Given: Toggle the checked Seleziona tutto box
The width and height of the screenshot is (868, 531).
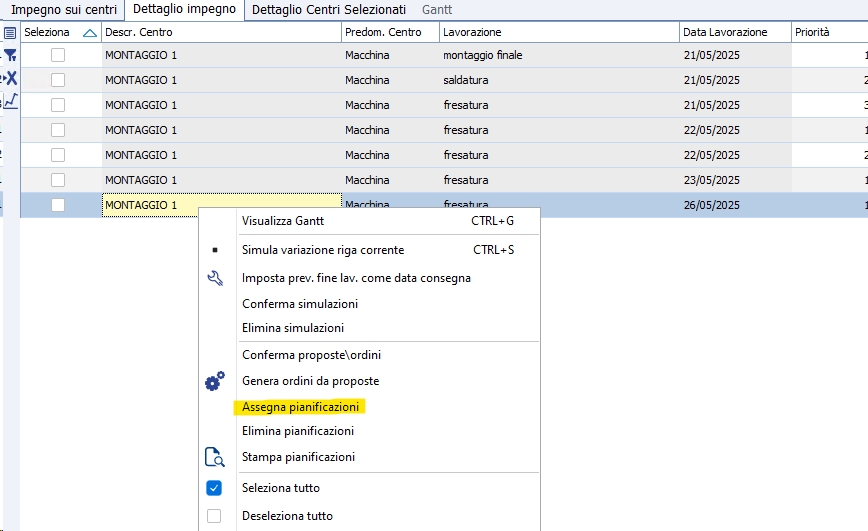Looking at the screenshot, I should [x=214, y=488].
